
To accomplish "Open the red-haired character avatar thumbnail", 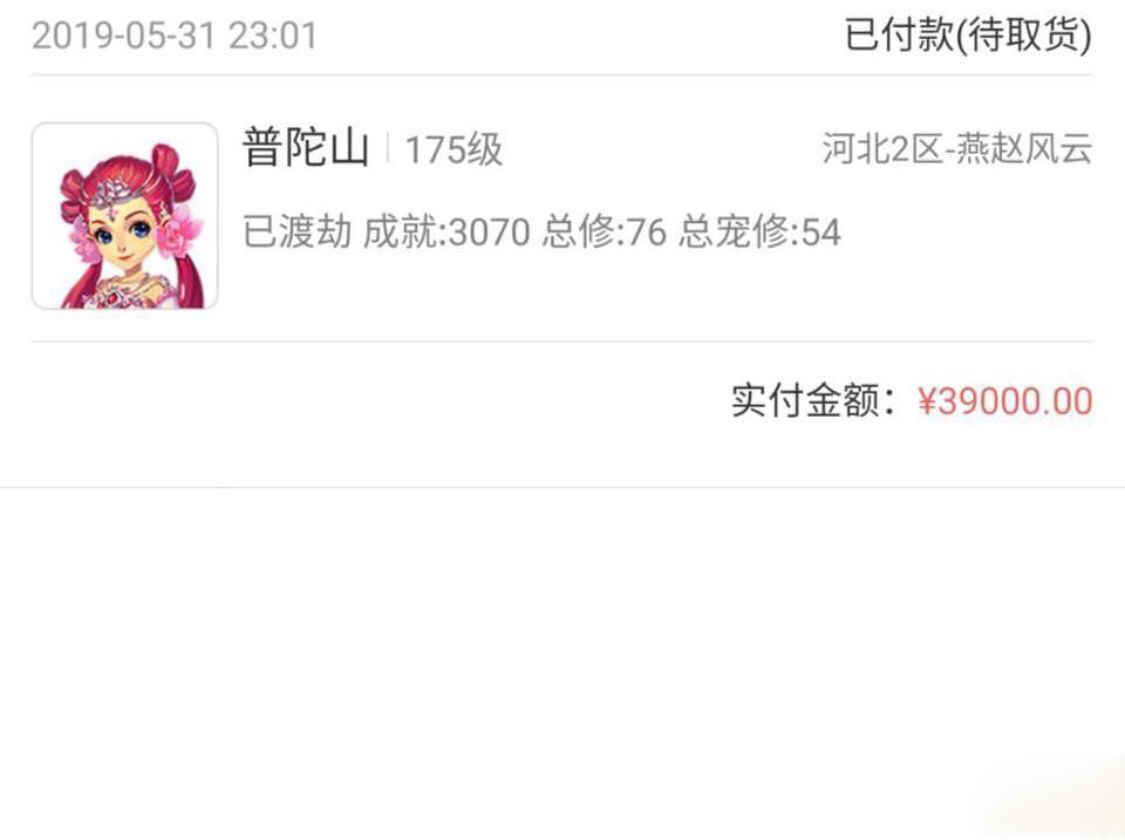I will tap(125, 216).
